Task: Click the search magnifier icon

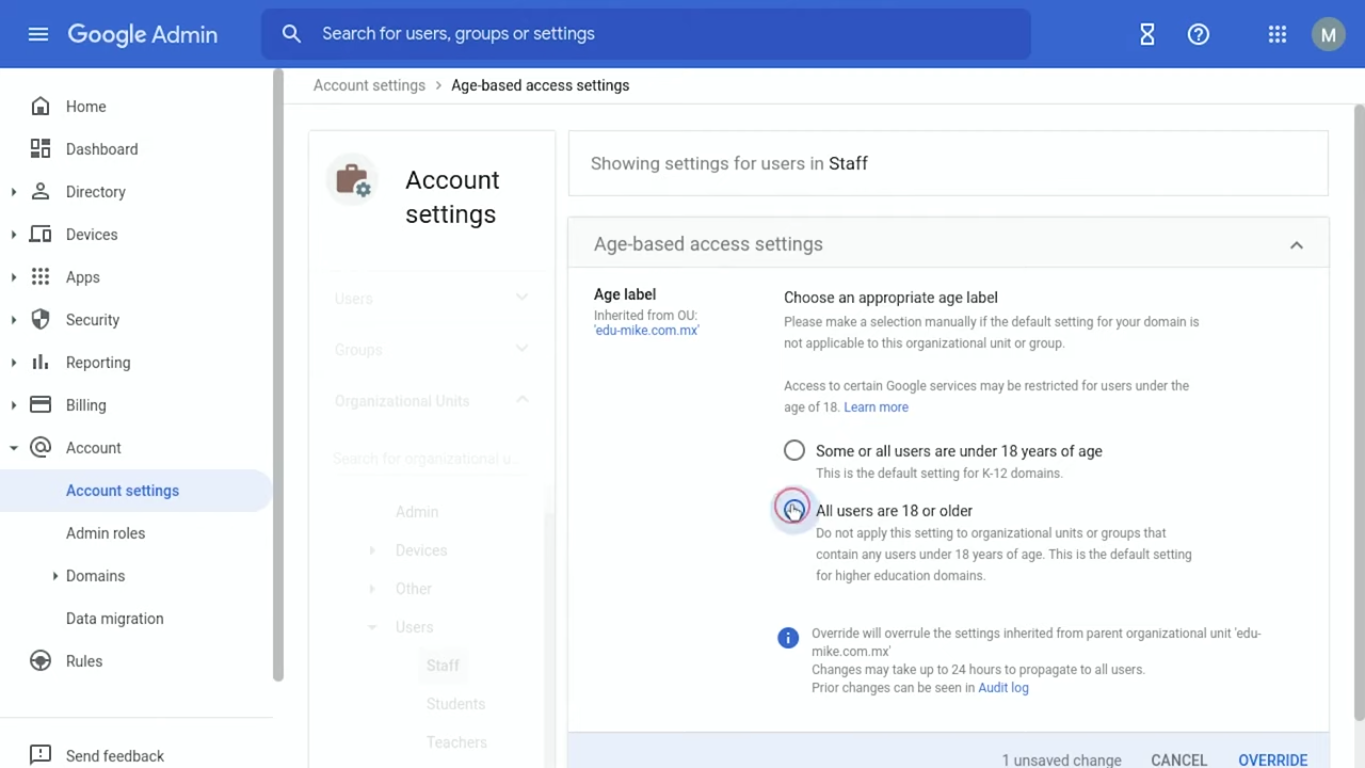Action: pyautogui.click(x=291, y=34)
